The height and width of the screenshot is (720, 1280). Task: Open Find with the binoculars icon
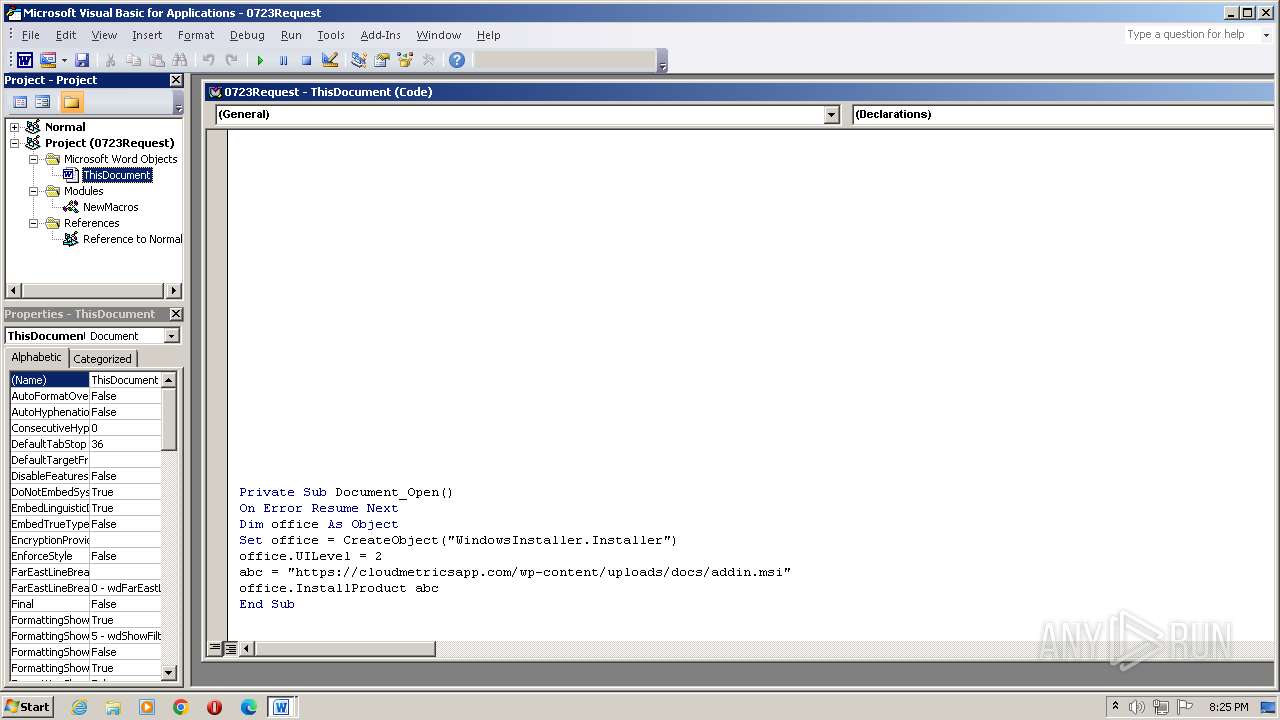click(x=180, y=60)
